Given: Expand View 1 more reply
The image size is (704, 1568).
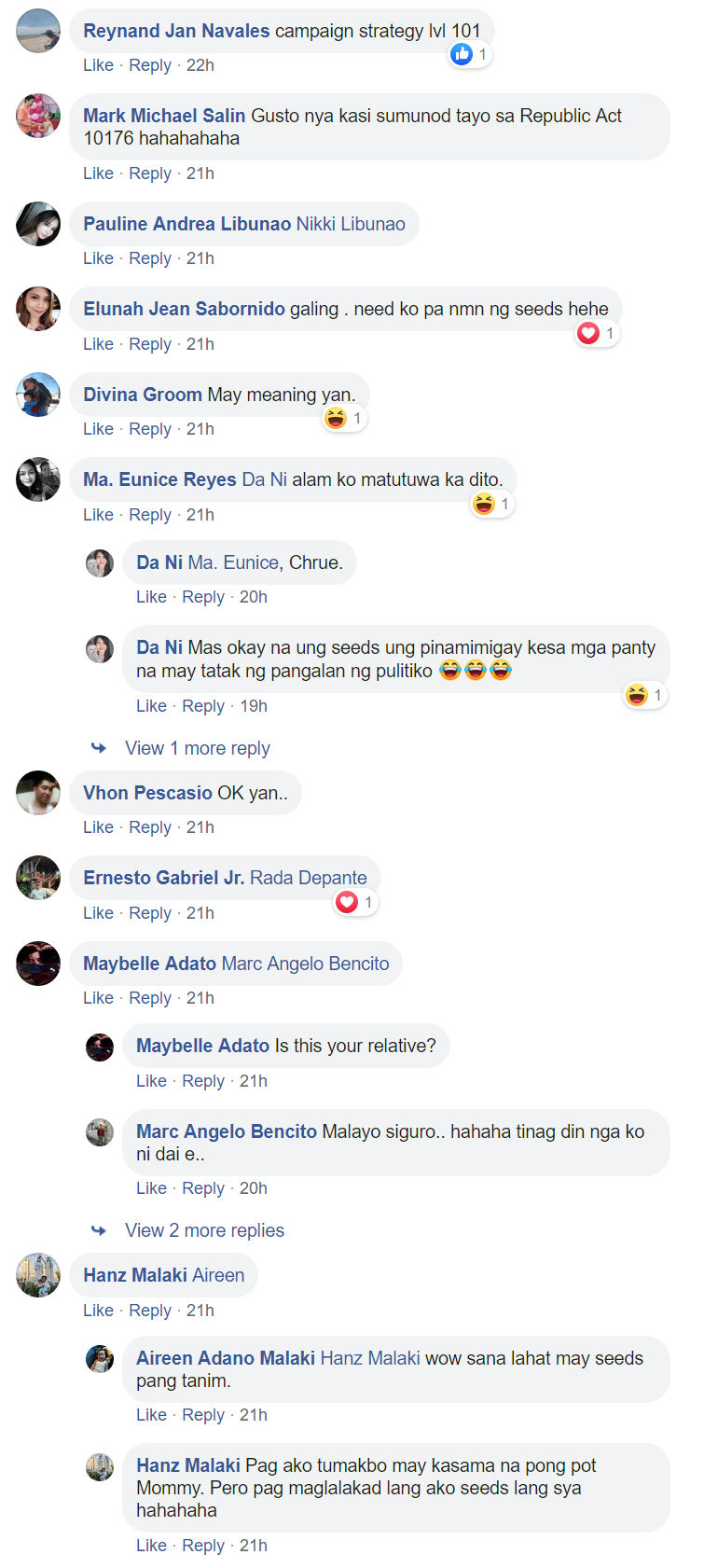Looking at the screenshot, I should [197, 748].
